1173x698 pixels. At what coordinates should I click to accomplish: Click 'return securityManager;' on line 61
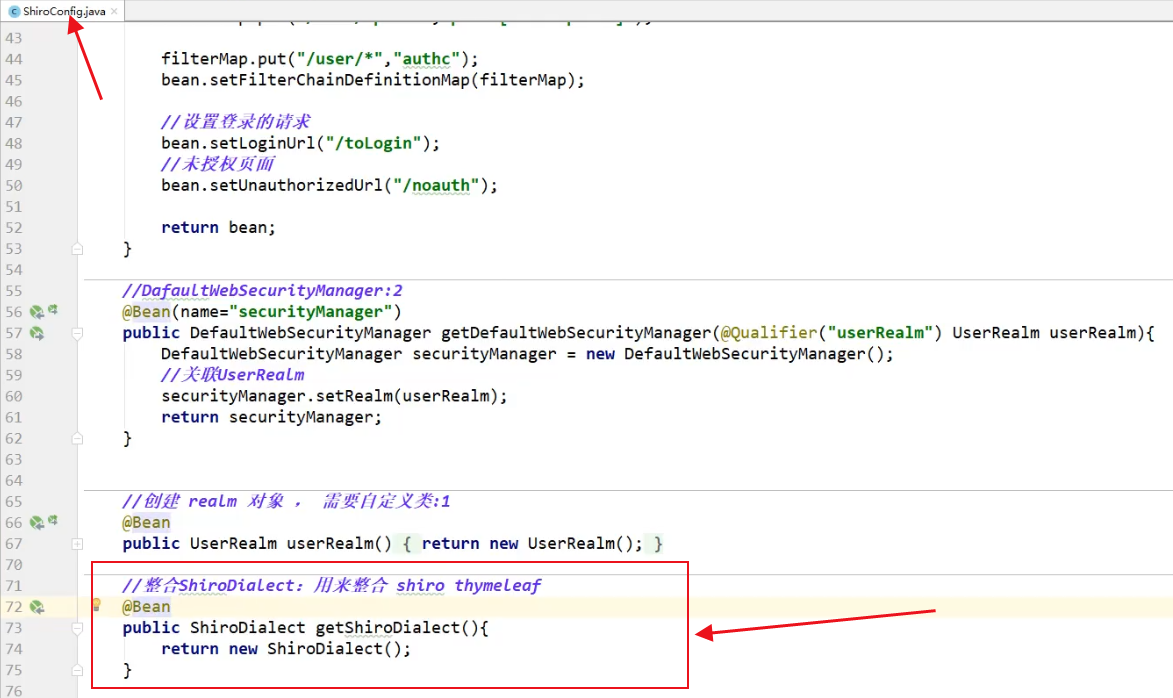click(x=272, y=417)
